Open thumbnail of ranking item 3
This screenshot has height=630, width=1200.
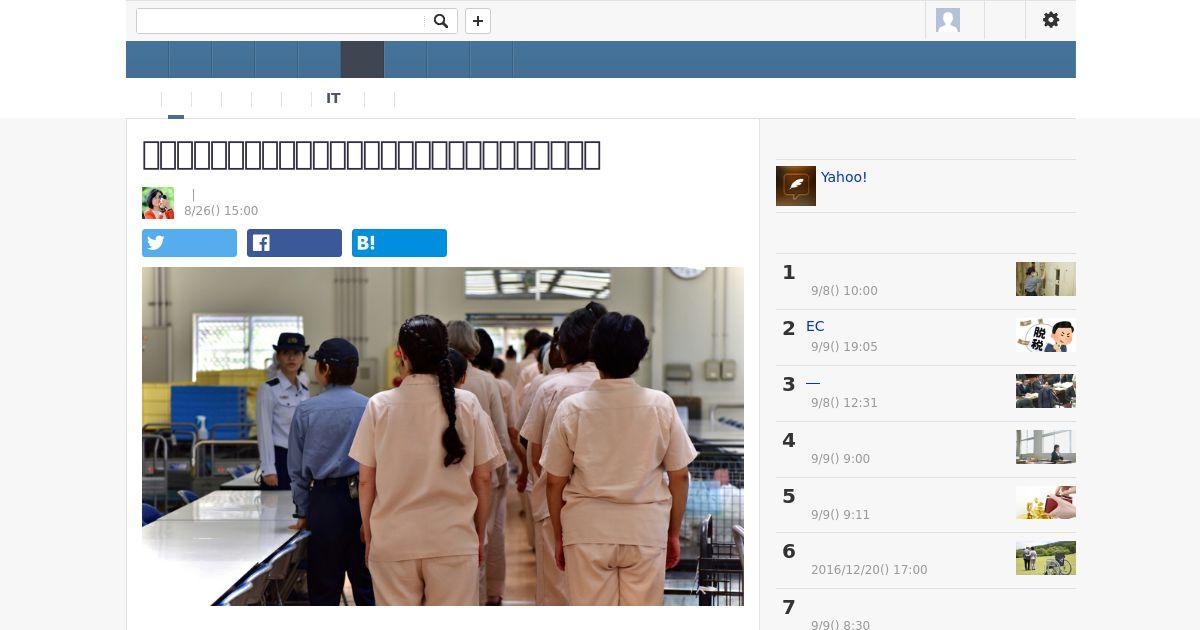(x=1046, y=391)
